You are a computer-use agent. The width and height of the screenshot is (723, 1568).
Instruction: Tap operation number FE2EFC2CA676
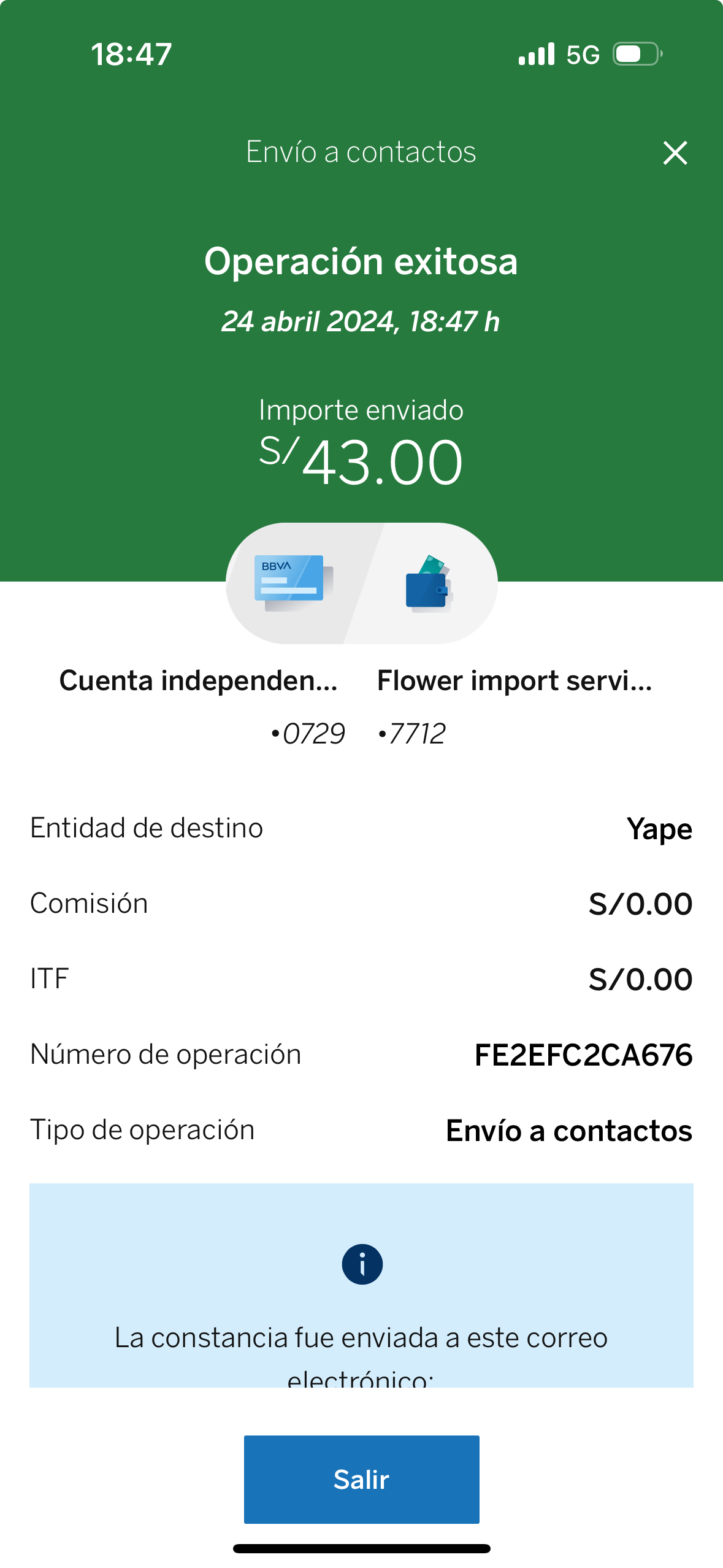tap(583, 1055)
